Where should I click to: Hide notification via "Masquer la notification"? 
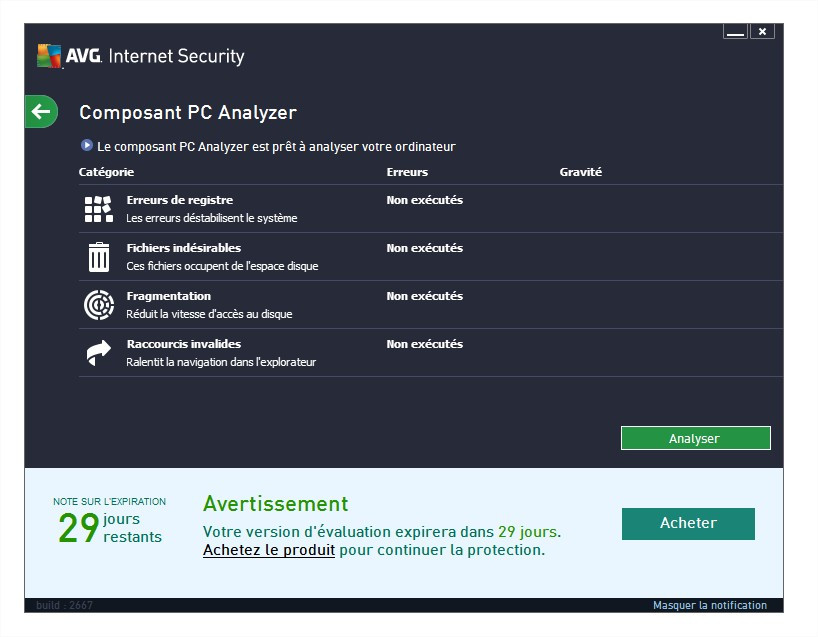(709, 605)
